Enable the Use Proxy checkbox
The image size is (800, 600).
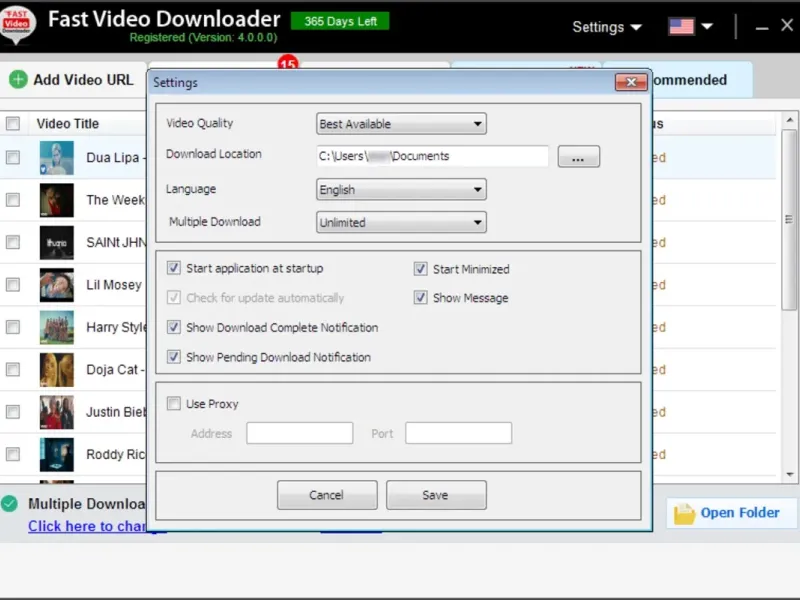click(x=173, y=404)
